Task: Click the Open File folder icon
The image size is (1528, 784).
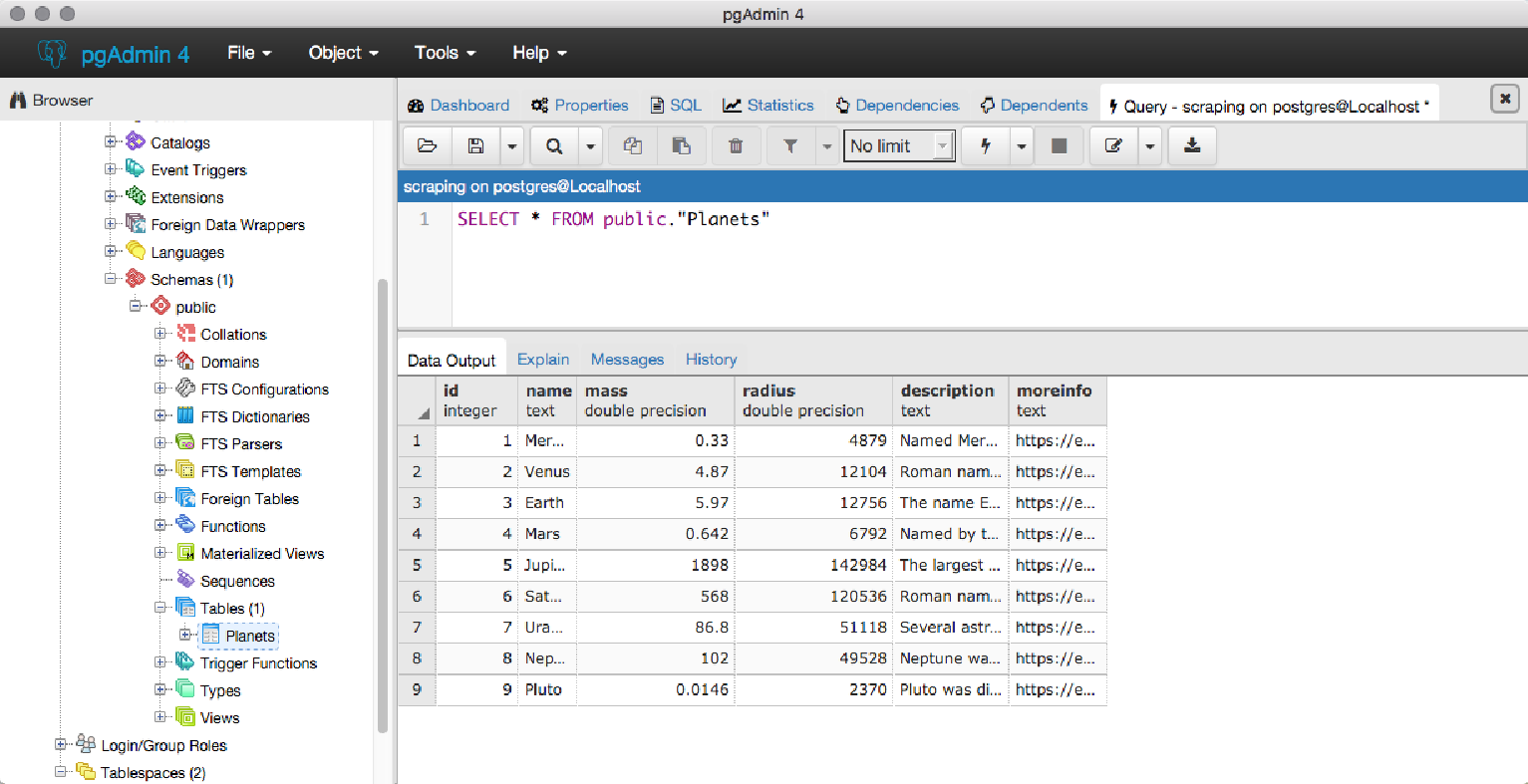Action: coord(427,146)
